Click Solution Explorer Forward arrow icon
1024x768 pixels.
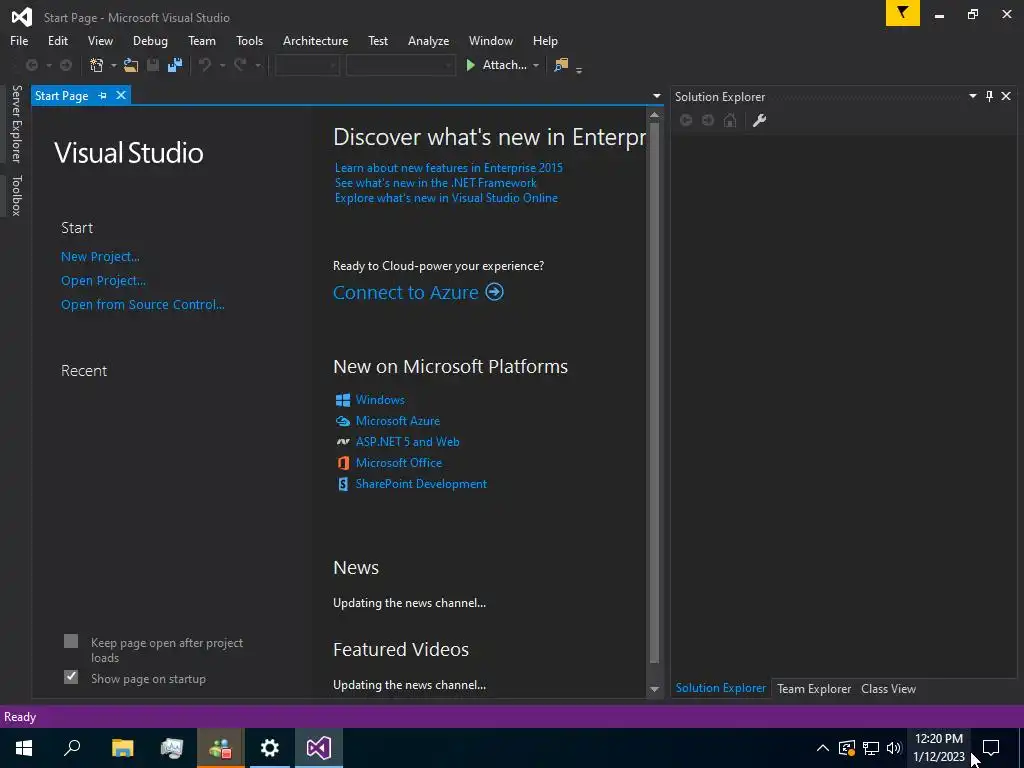[x=708, y=120]
